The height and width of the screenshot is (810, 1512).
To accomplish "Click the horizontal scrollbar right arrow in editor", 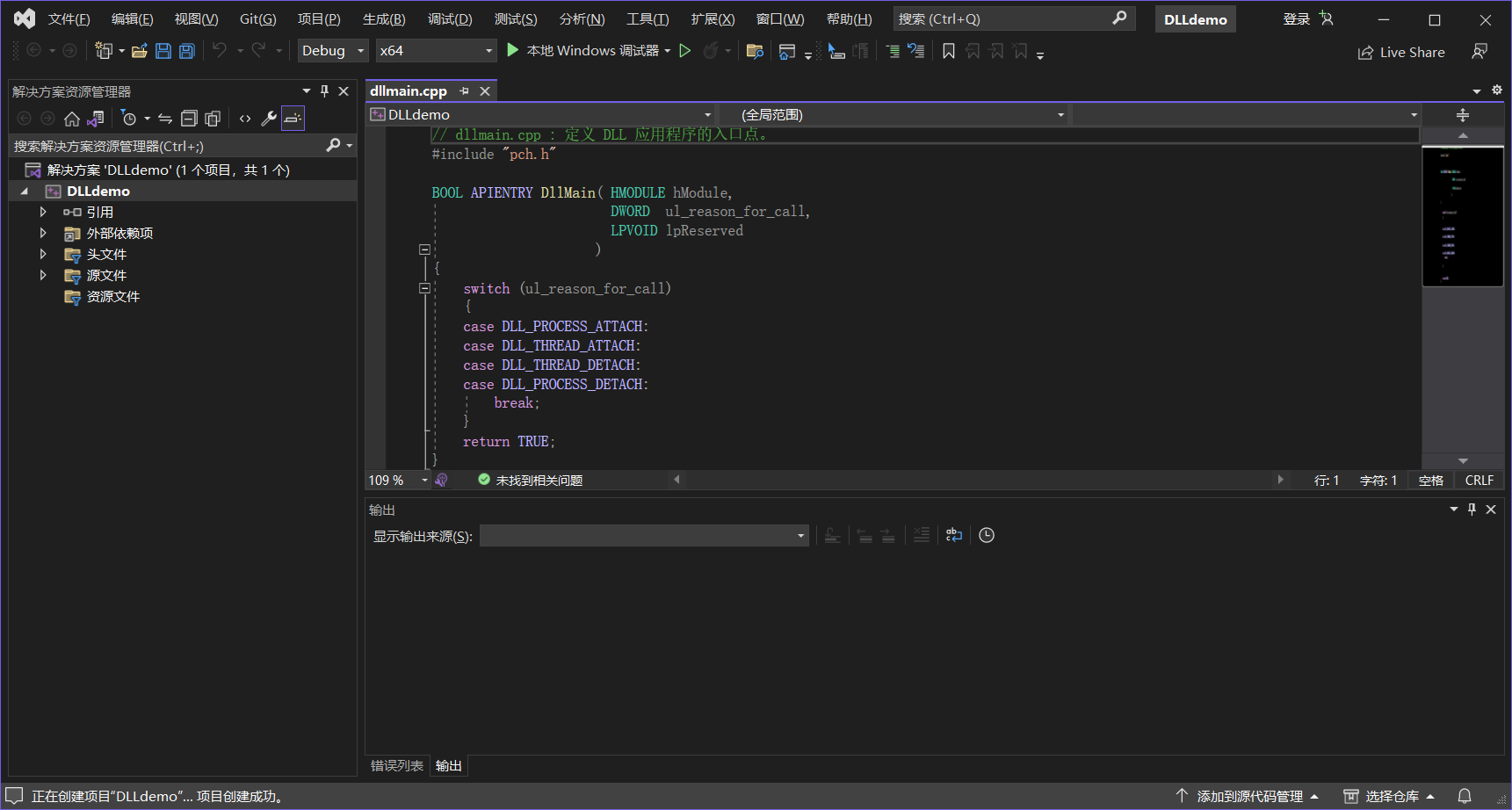I will tap(1280, 480).
